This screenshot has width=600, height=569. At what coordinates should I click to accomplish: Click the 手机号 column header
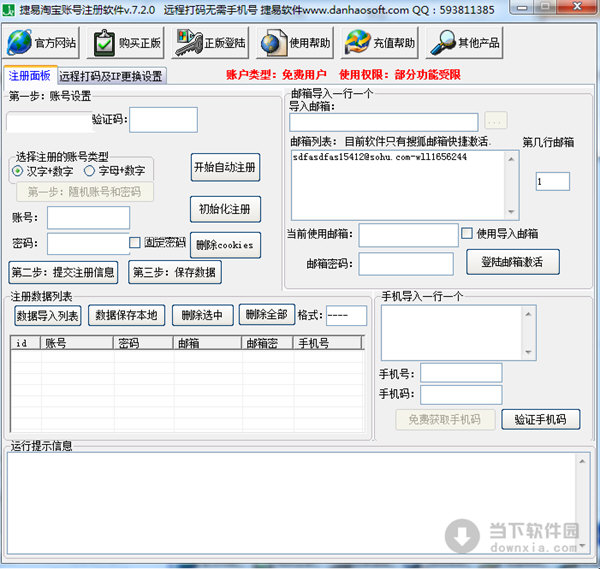coord(328,343)
